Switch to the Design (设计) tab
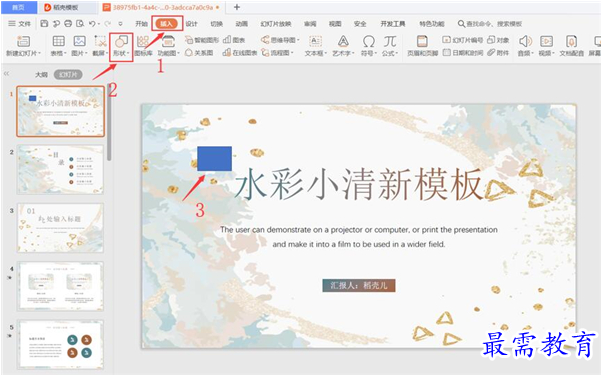The height and width of the screenshot is (376, 604). click(x=191, y=24)
